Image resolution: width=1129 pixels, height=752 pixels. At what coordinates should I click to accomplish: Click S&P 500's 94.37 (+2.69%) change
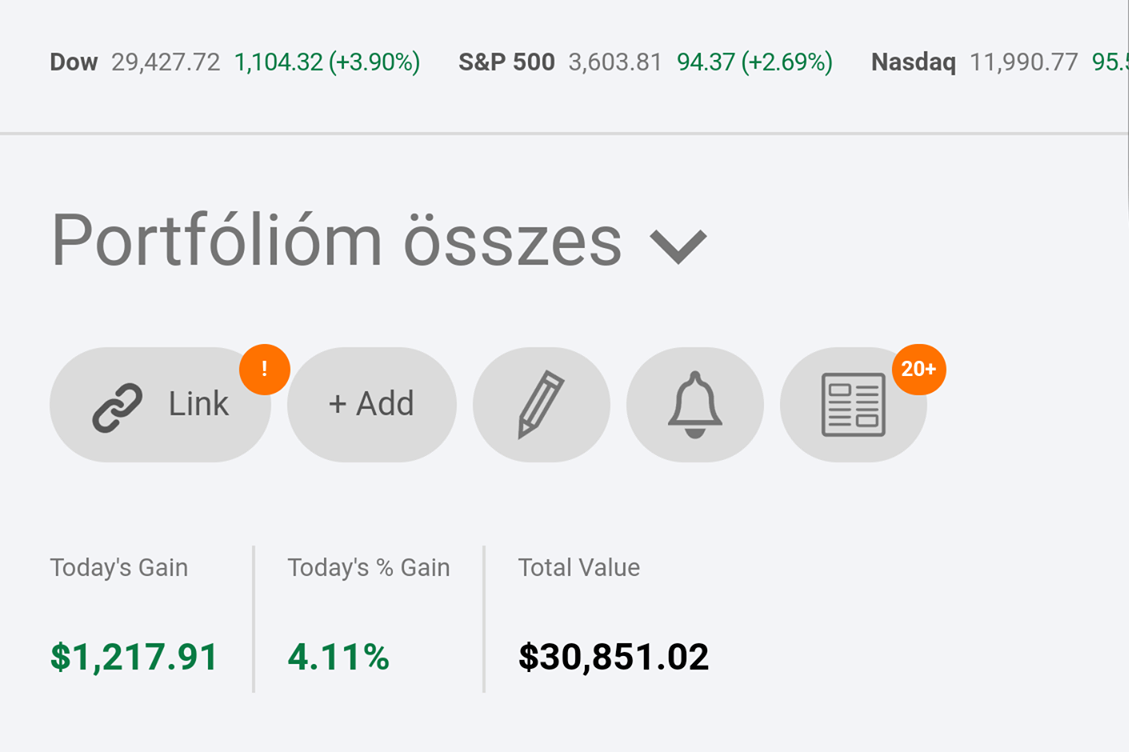754,63
